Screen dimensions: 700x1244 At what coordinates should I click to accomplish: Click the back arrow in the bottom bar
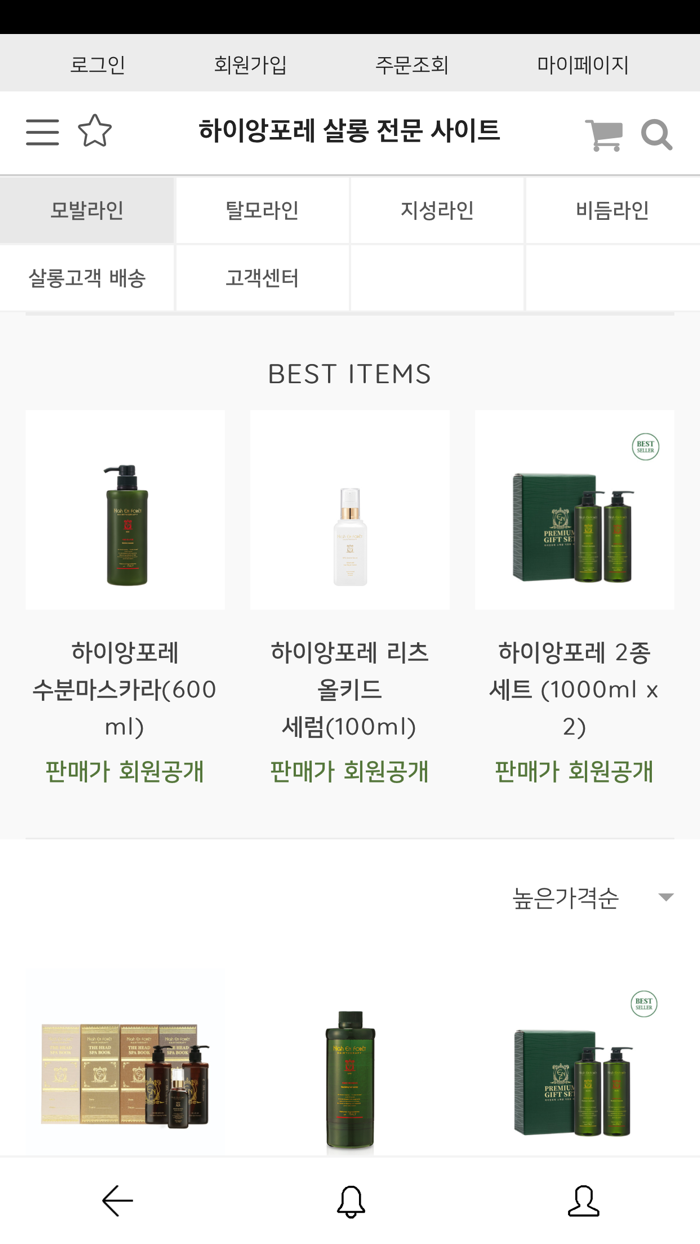point(117,1200)
